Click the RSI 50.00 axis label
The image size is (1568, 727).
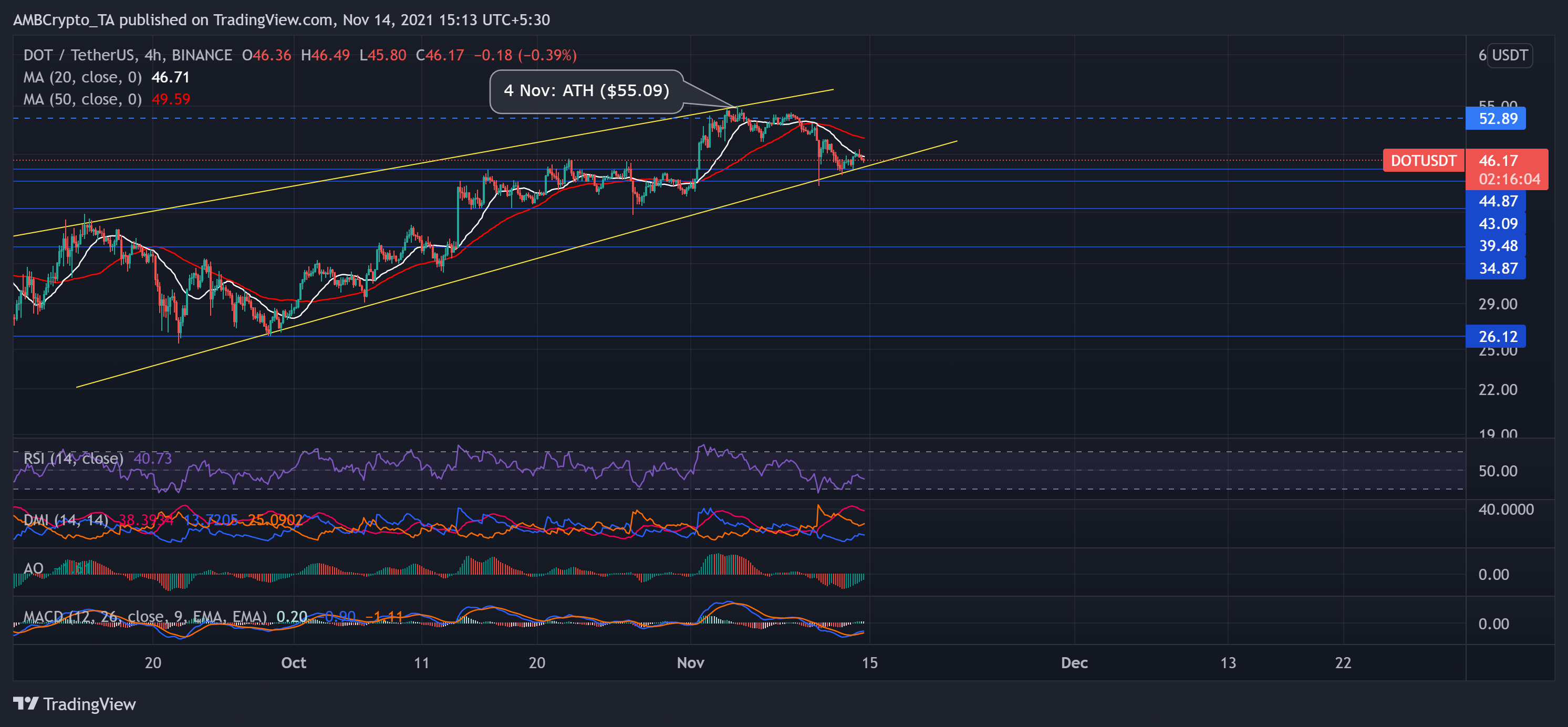coord(1498,471)
